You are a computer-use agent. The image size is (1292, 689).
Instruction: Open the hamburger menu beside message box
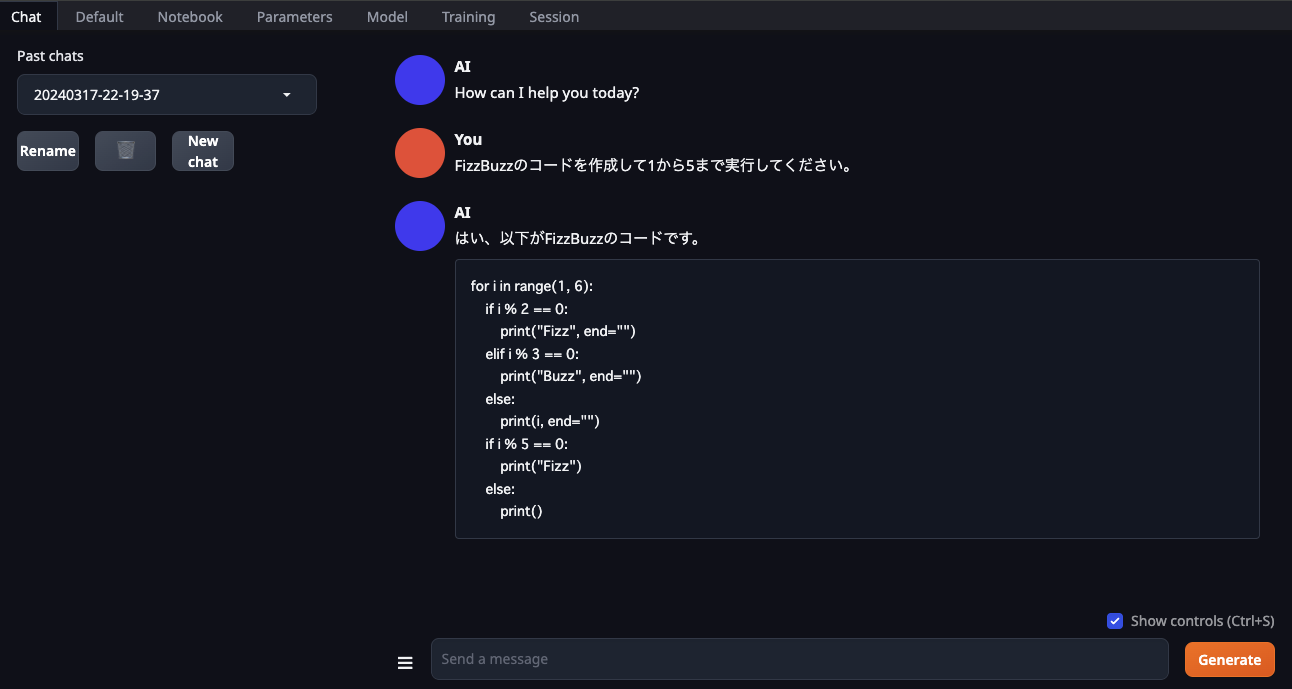click(405, 662)
